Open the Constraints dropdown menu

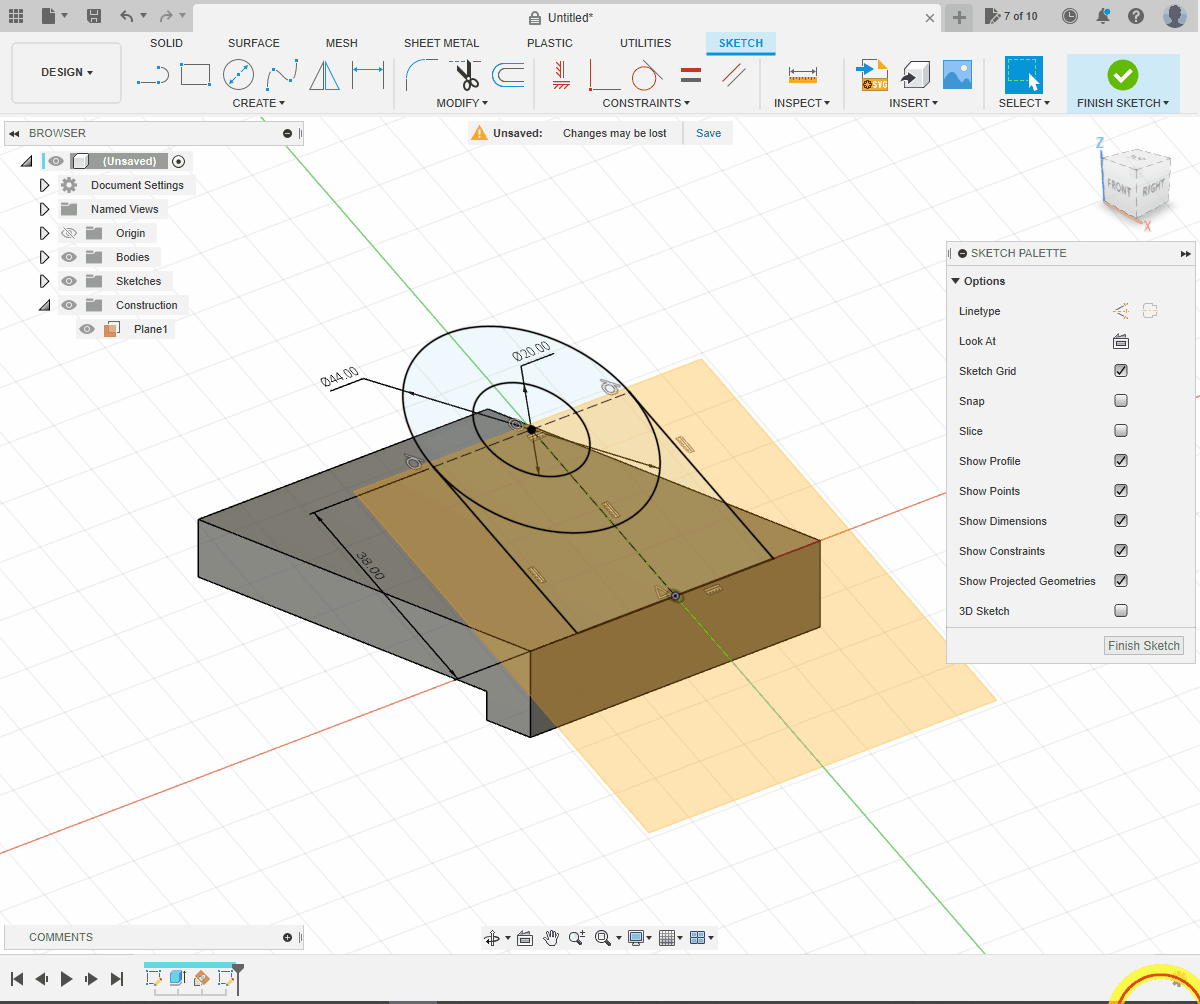[x=646, y=103]
